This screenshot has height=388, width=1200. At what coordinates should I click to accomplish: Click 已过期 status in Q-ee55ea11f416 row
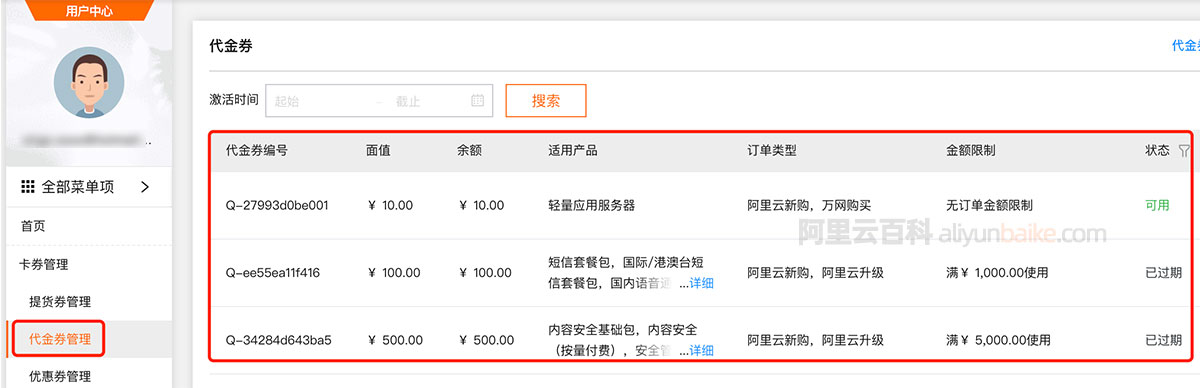tap(1163, 273)
